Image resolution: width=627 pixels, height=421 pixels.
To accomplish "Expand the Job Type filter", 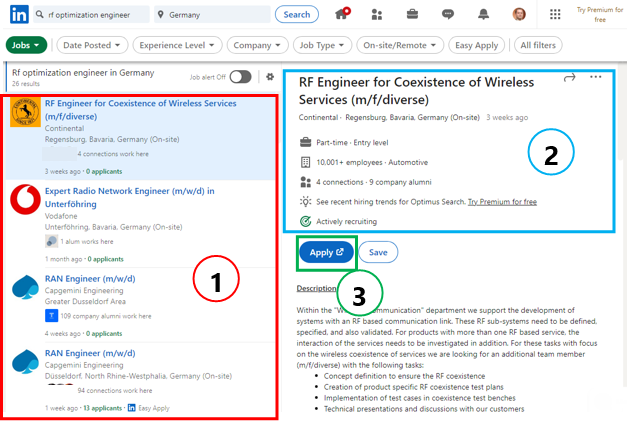I will coord(322,45).
